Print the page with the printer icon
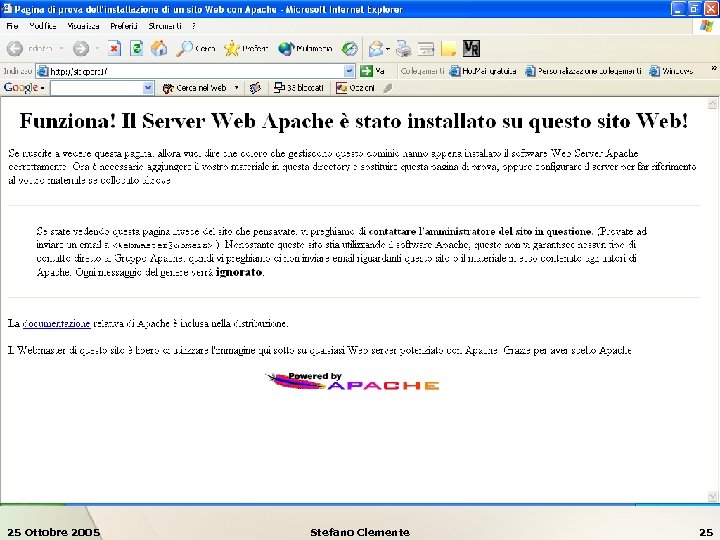720x540 pixels. pos(404,48)
